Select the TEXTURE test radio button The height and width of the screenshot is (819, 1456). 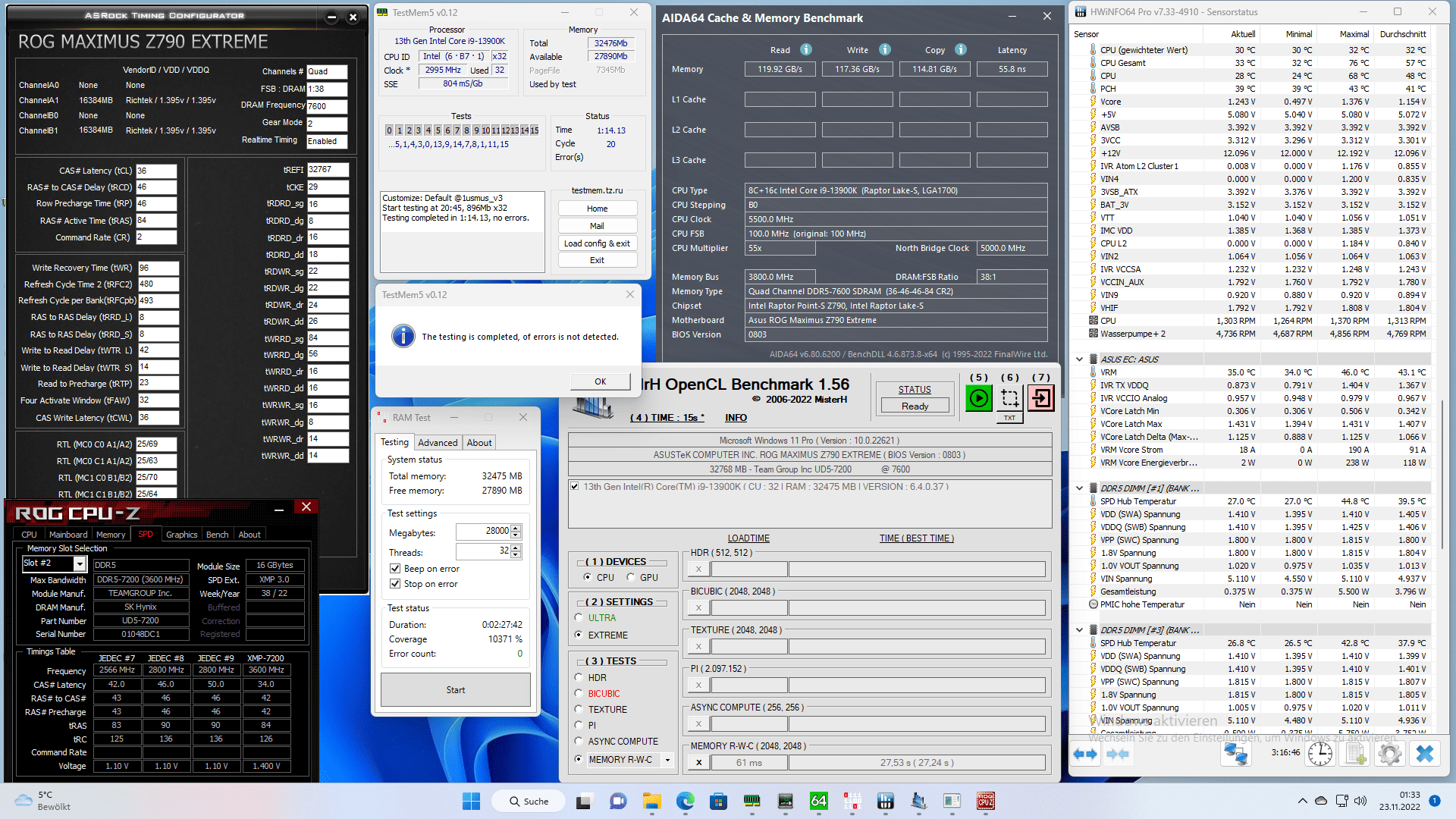click(x=579, y=709)
